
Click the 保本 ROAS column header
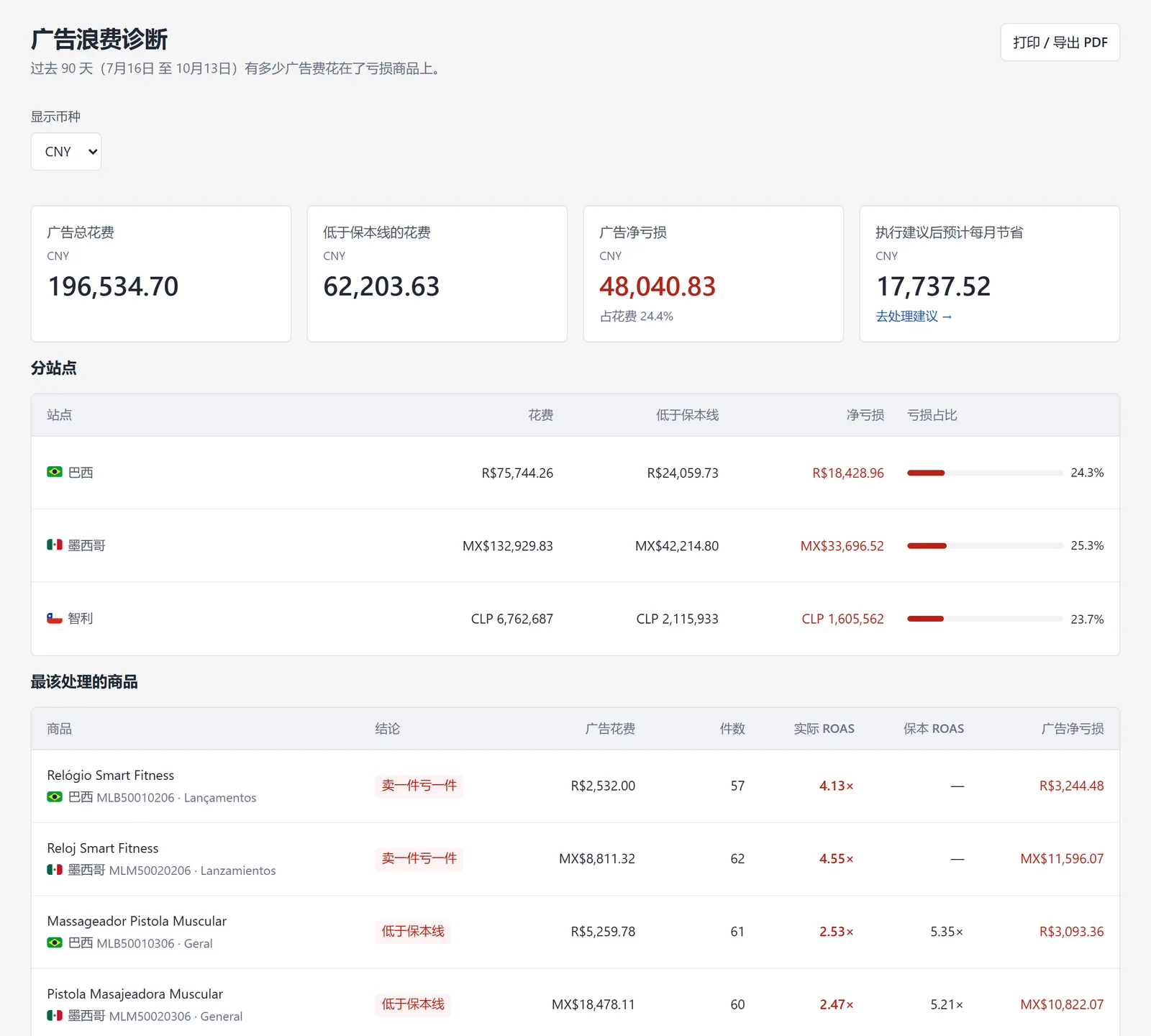934,729
